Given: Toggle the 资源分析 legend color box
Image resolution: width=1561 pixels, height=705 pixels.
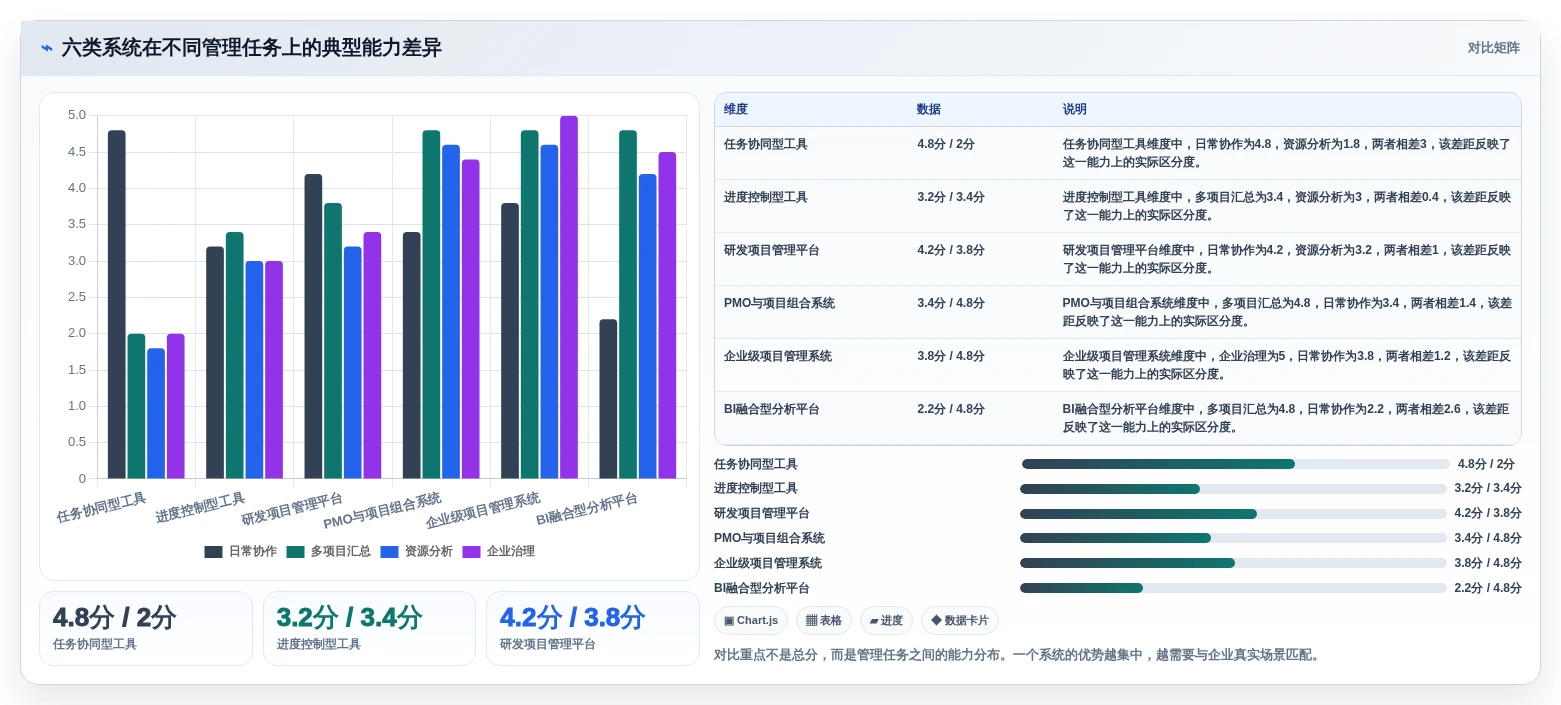Looking at the screenshot, I should 389,552.
